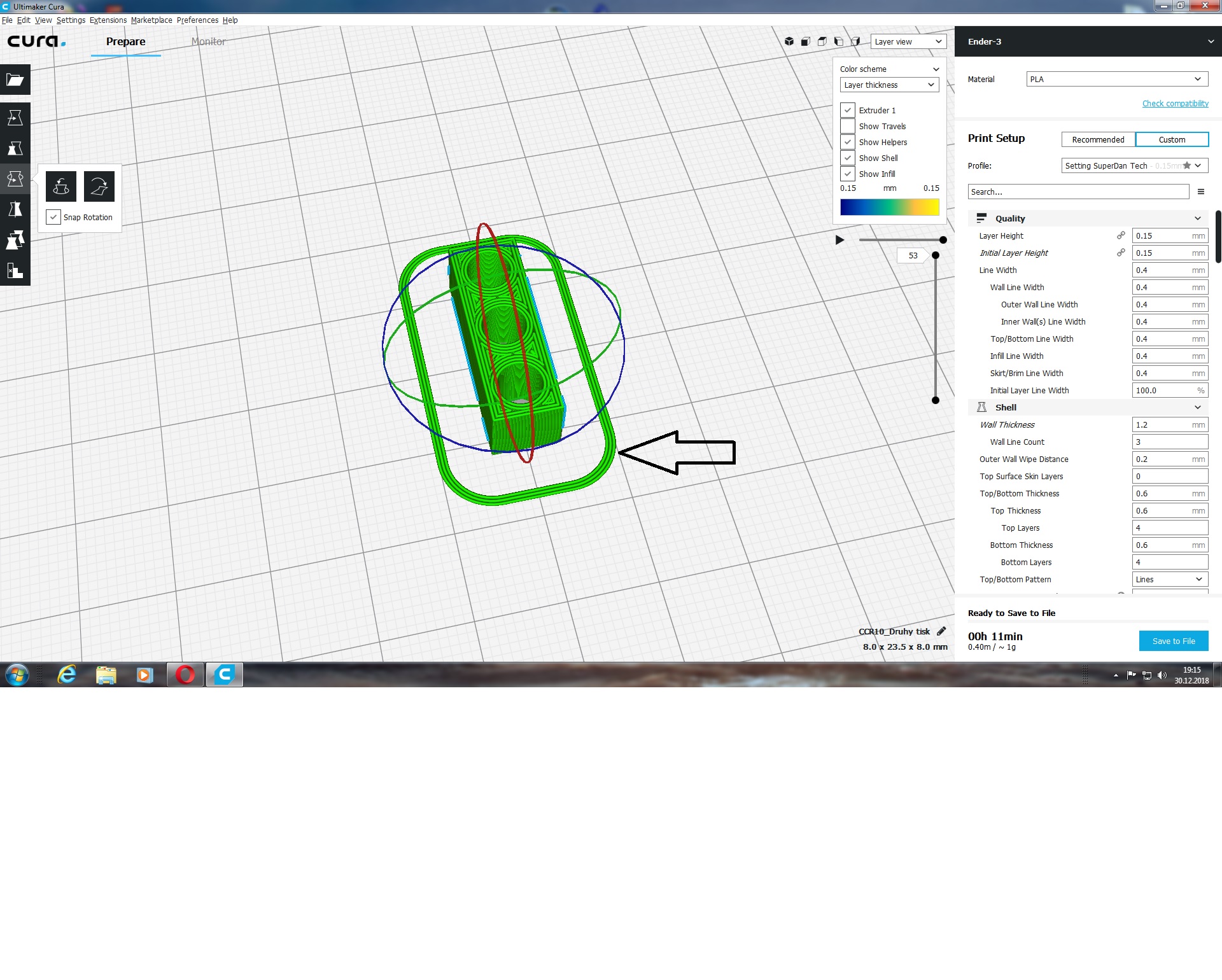Click the layer slider top handle
Screen dimensions: 1222x980
935,255
